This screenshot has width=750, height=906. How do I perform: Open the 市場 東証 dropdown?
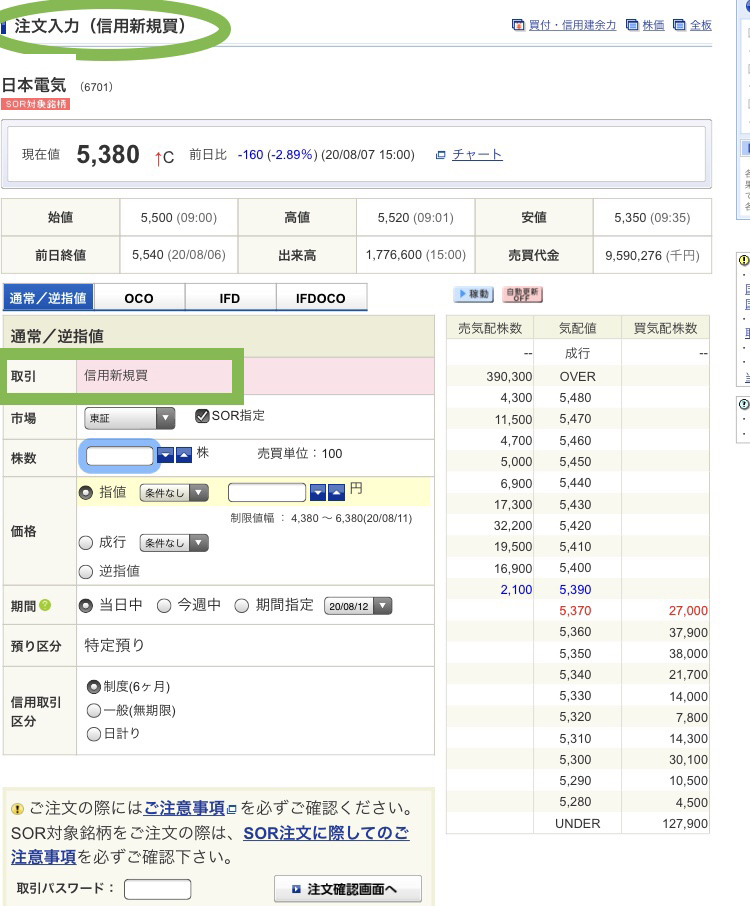[129, 418]
